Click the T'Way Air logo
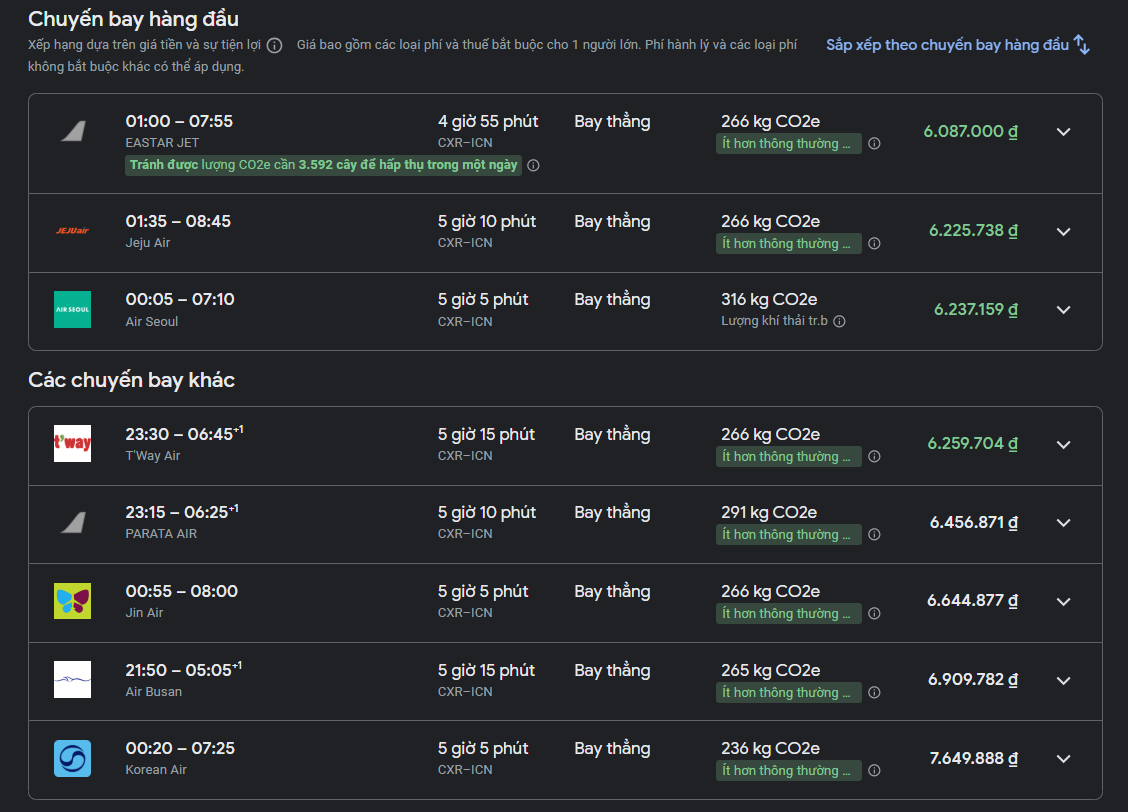Screen dimensions: 1128x812 (72, 444)
